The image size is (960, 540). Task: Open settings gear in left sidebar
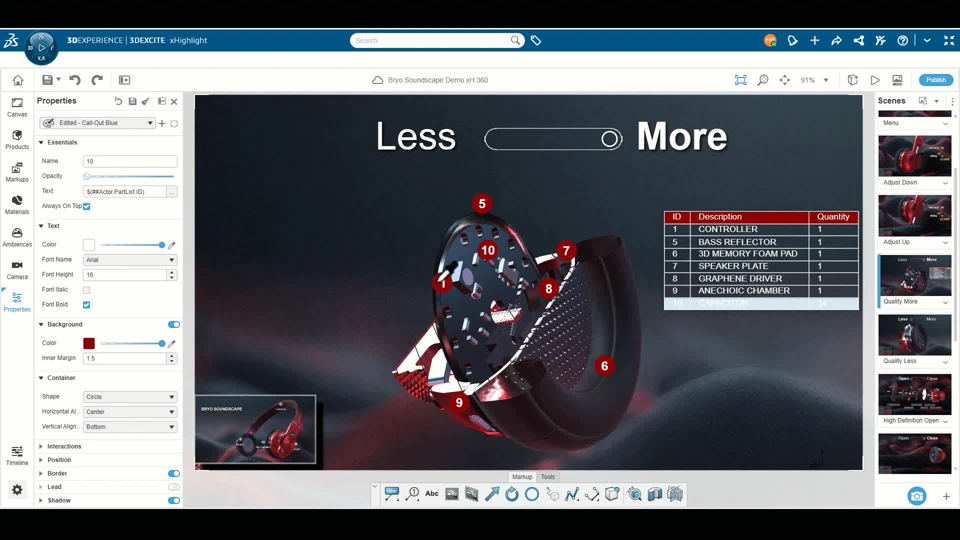click(x=17, y=490)
